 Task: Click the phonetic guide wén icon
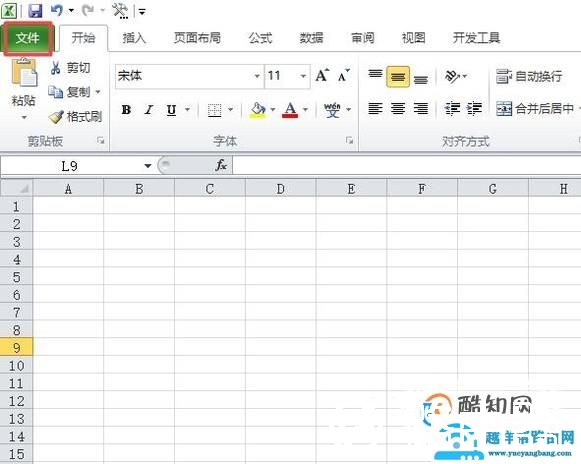coord(332,110)
